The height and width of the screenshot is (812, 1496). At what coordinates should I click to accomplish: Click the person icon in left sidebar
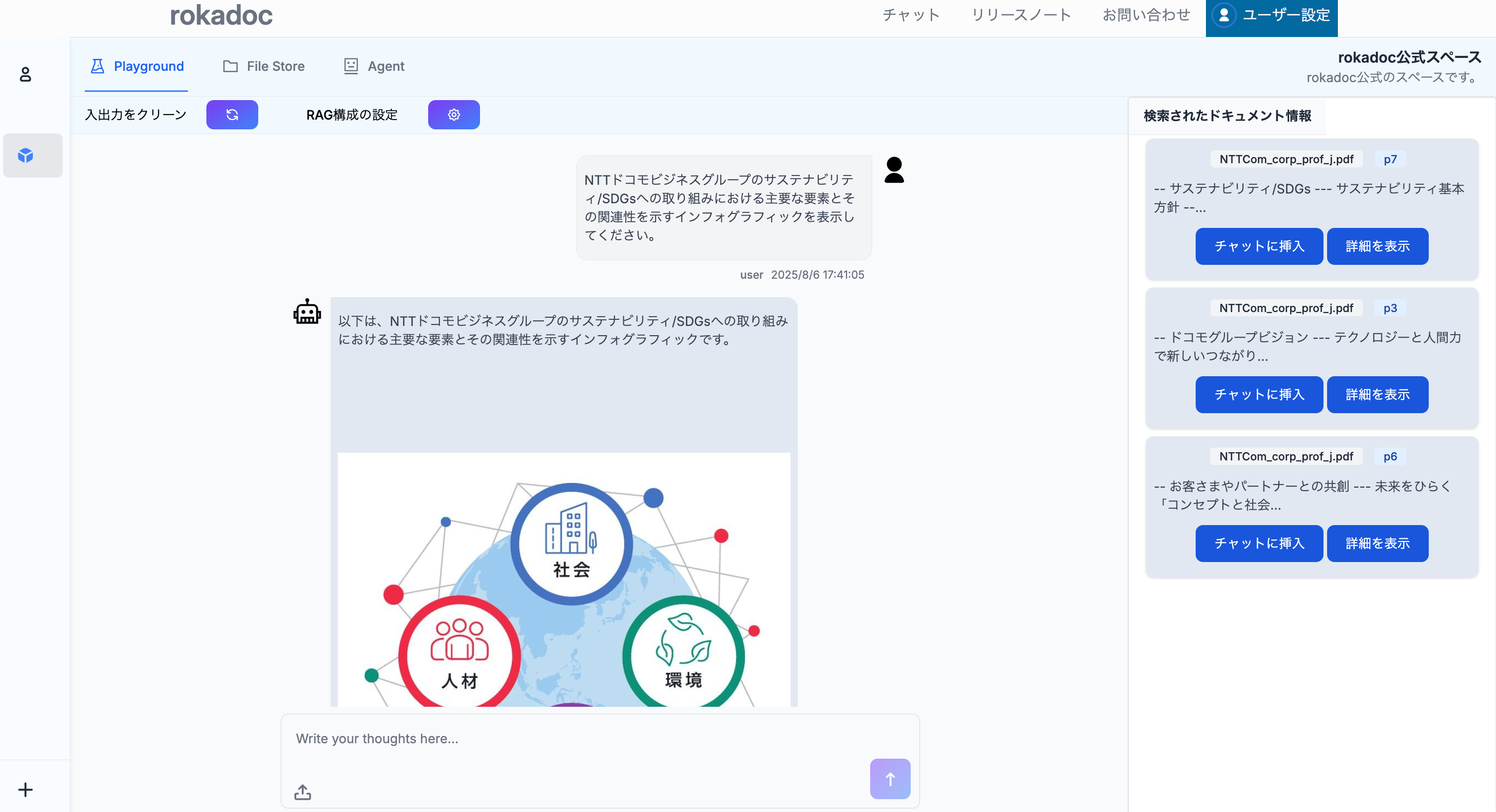coord(25,74)
